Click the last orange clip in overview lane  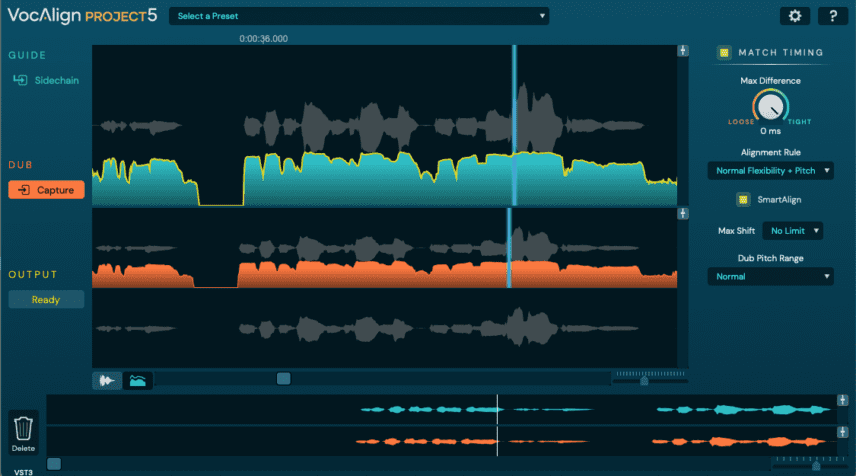coord(739,441)
